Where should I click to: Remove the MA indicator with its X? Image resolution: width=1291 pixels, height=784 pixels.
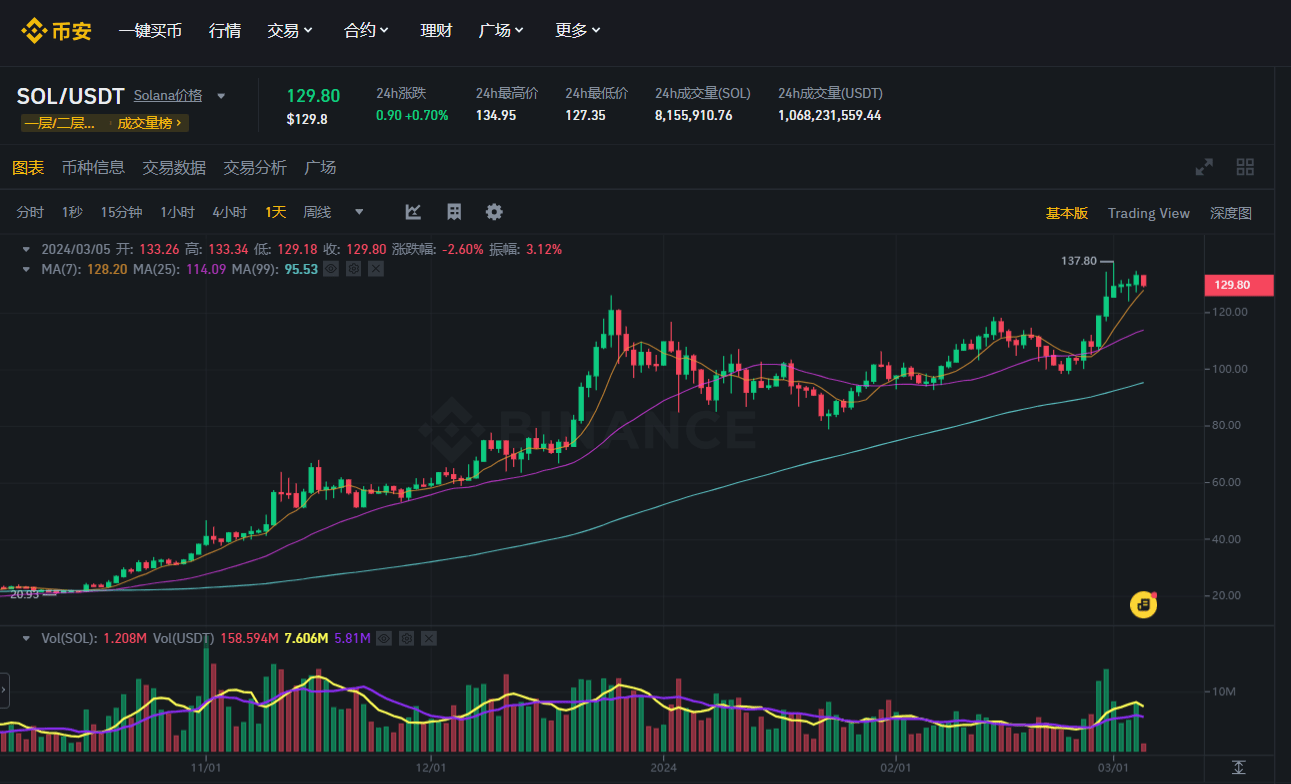pyautogui.click(x=376, y=269)
